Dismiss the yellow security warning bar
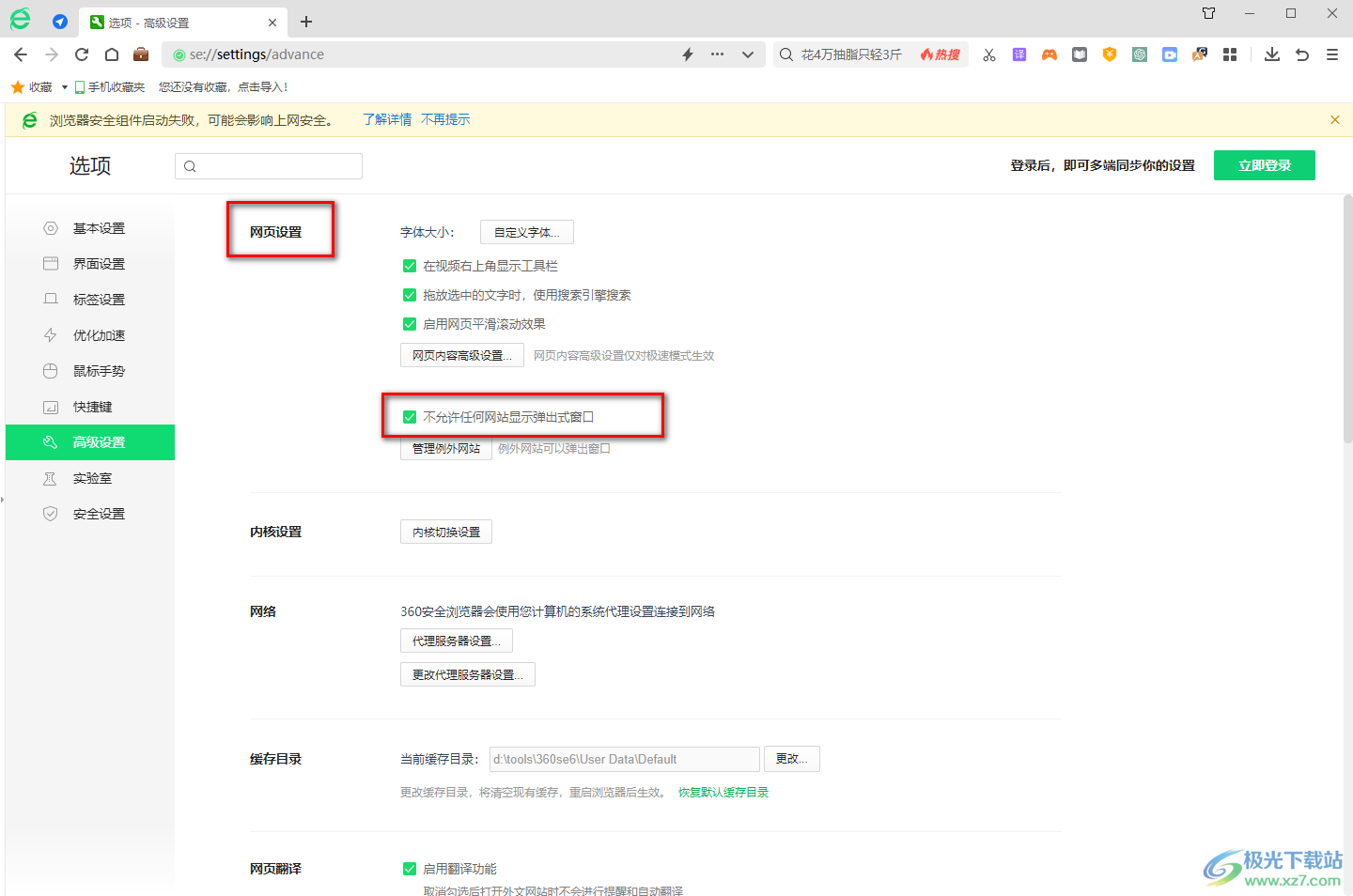Image resolution: width=1353 pixels, height=896 pixels. point(1335,119)
